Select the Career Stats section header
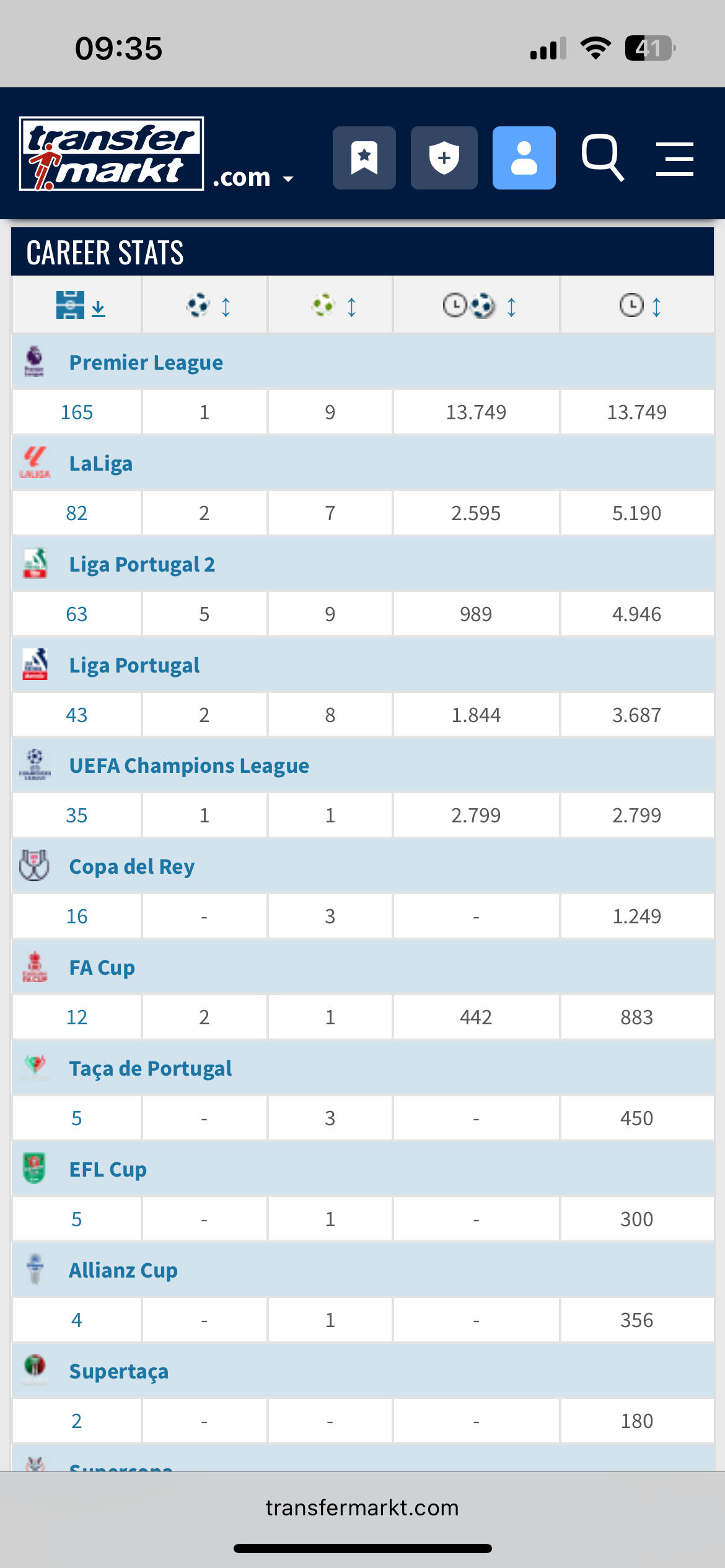725x1568 pixels. coord(105,253)
